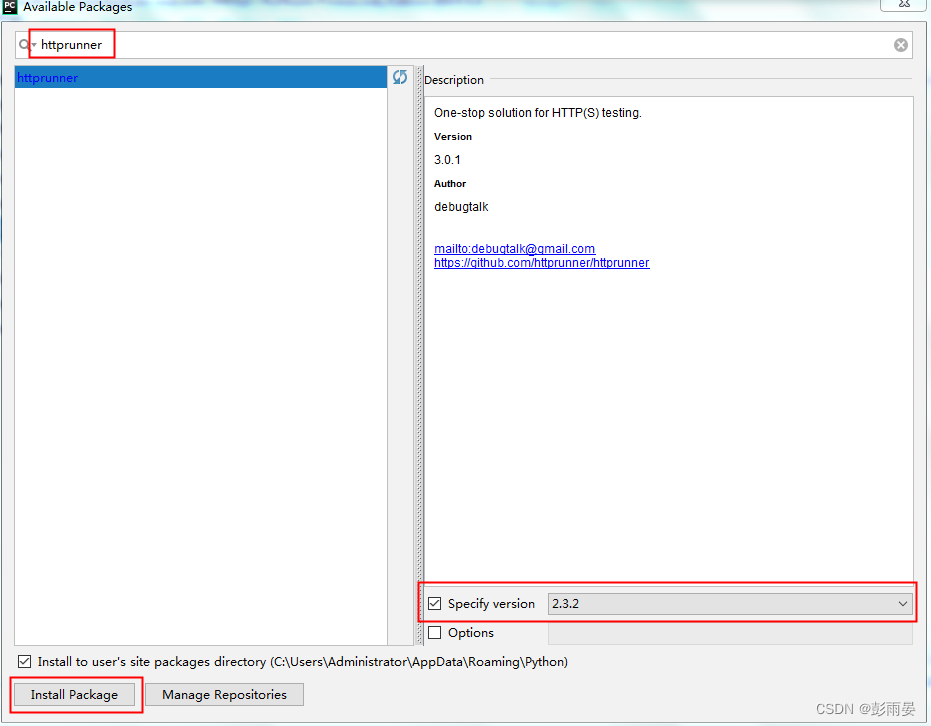The width and height of the screenshot is (931, 726).
Task: Toggle the Specify version checkbox
Action: [435, 604]
